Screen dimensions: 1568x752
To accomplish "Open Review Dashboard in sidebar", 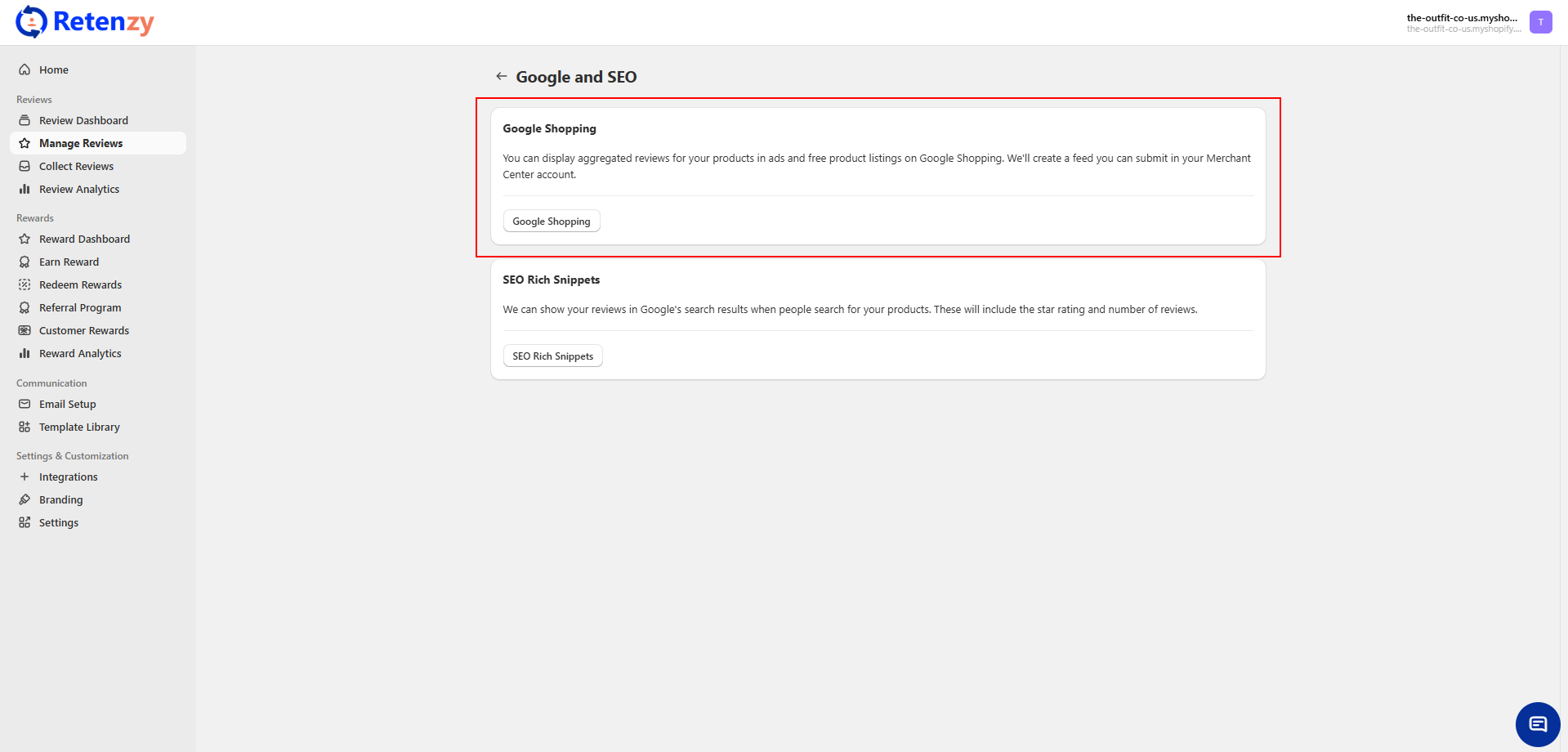I will click(x=83, y=121).
